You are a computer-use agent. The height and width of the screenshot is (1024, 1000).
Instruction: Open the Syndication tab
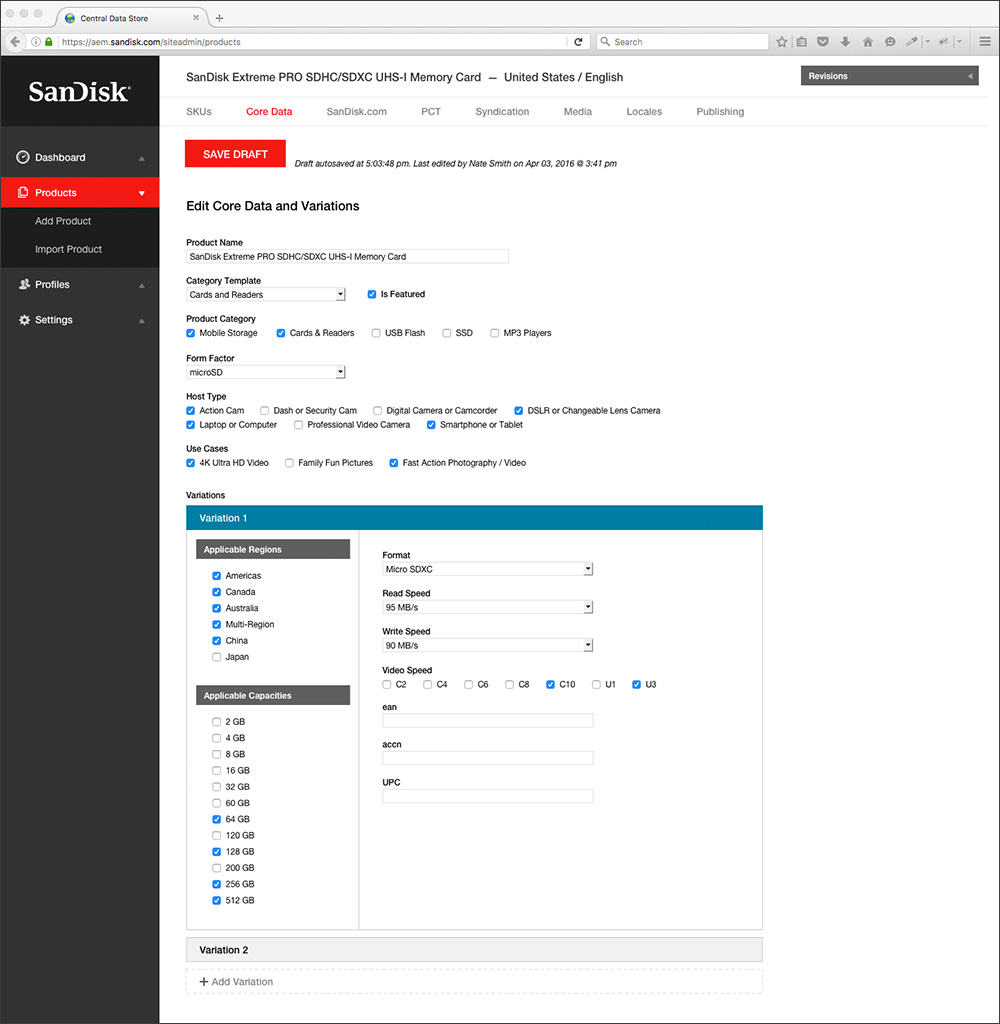[x=502, y=112]
